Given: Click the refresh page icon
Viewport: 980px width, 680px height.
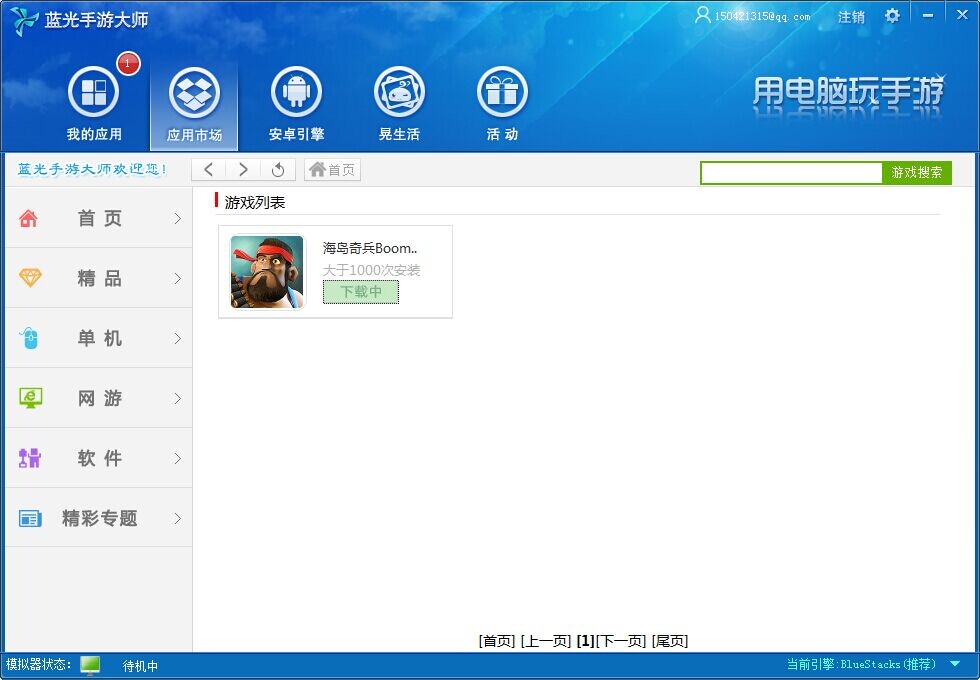Looking at the screenshot, I should [x=278, y=170].
